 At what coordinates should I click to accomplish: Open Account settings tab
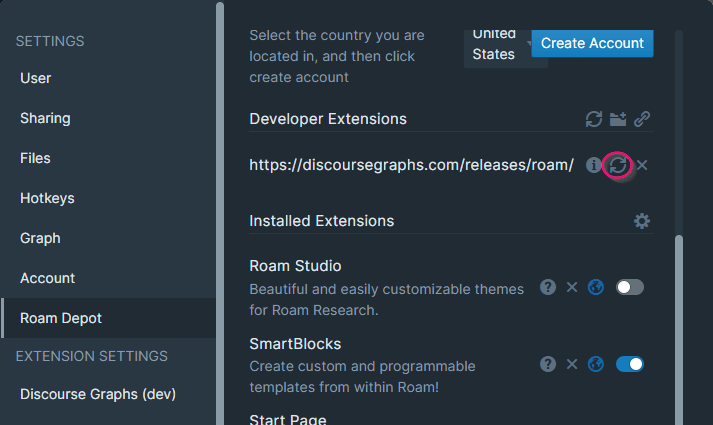click(x=108, y=278)
